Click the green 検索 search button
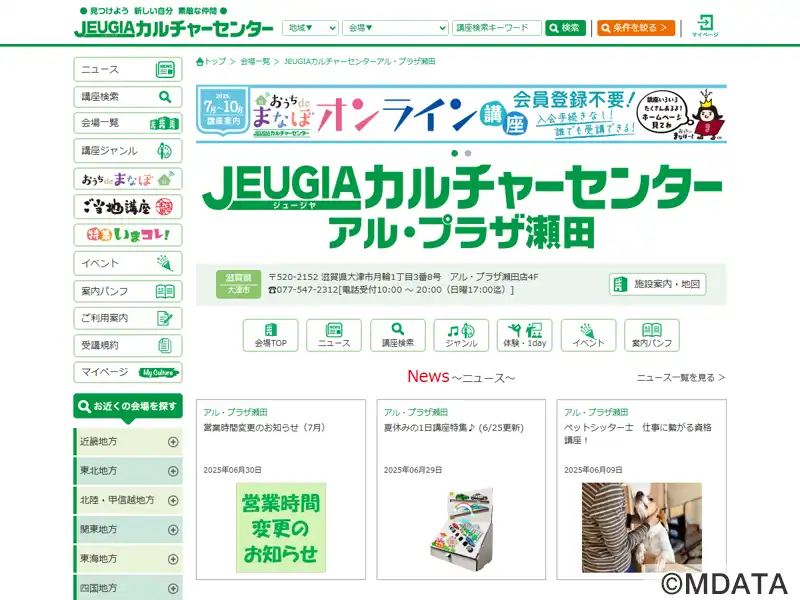This screenshot has width=800, height=600. coord(565,28)
